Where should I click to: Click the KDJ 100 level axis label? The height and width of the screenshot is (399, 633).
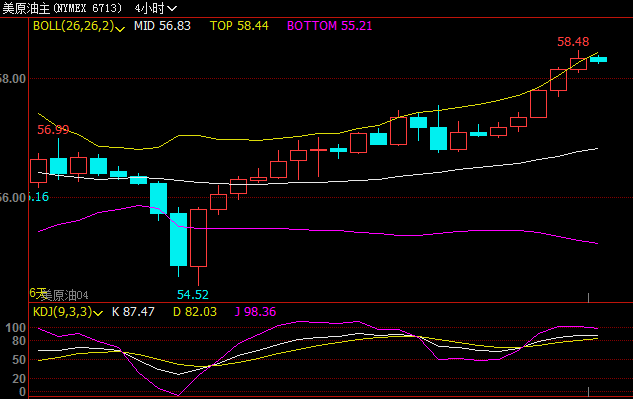point(16,328)
